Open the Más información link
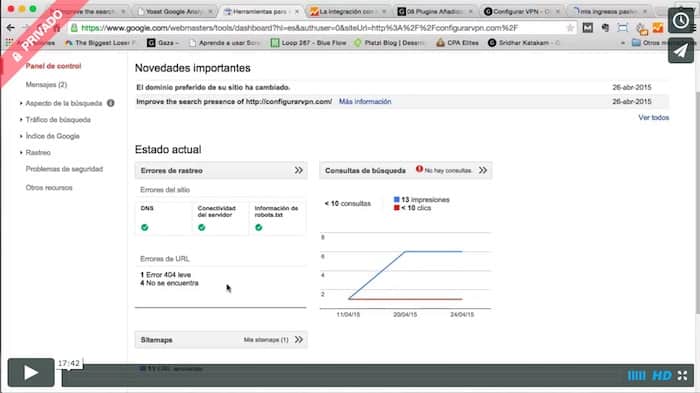Image resolution: width=700 pixels, height=393 pixels. tap(365, 102)
